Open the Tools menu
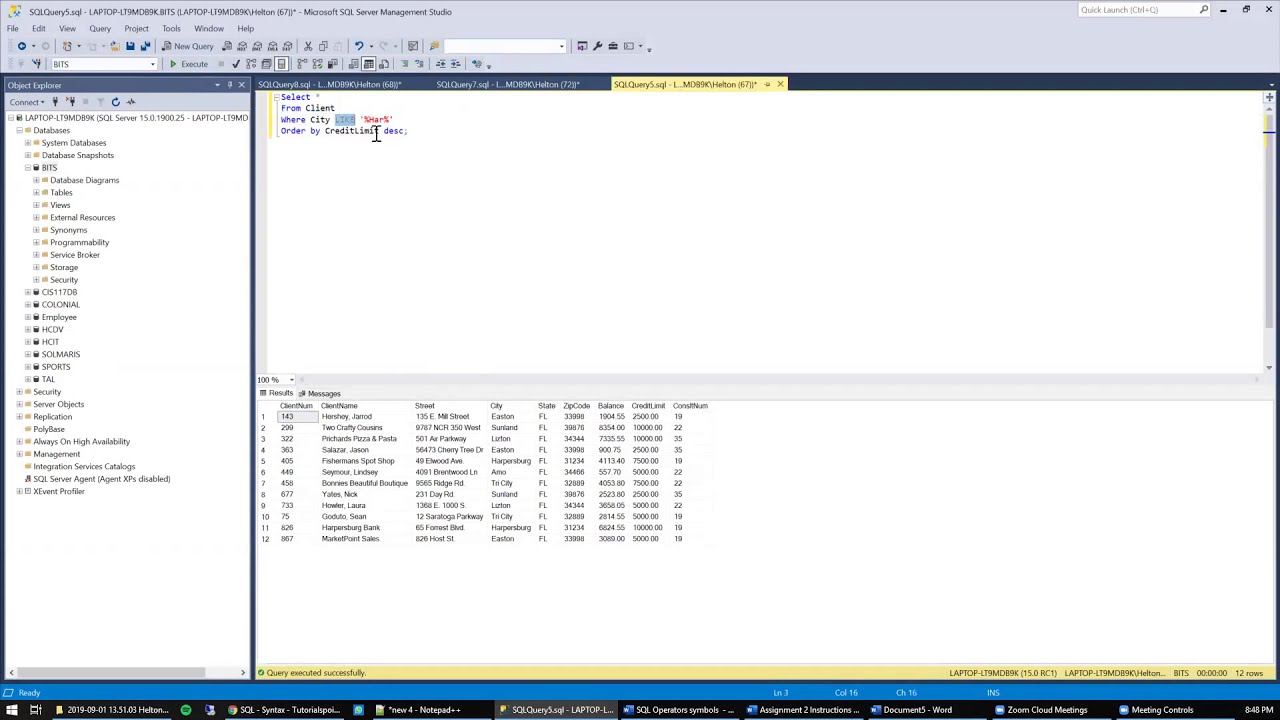Viewport: 1280px width, 720px height. [171, 28]
